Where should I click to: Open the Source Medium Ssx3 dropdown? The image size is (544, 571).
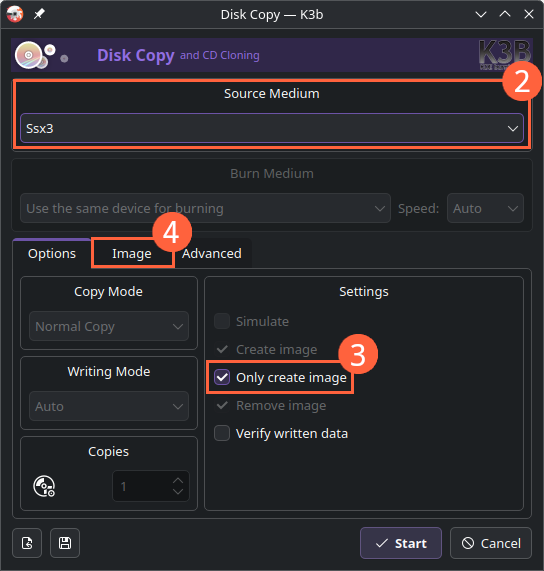[272, 128]
